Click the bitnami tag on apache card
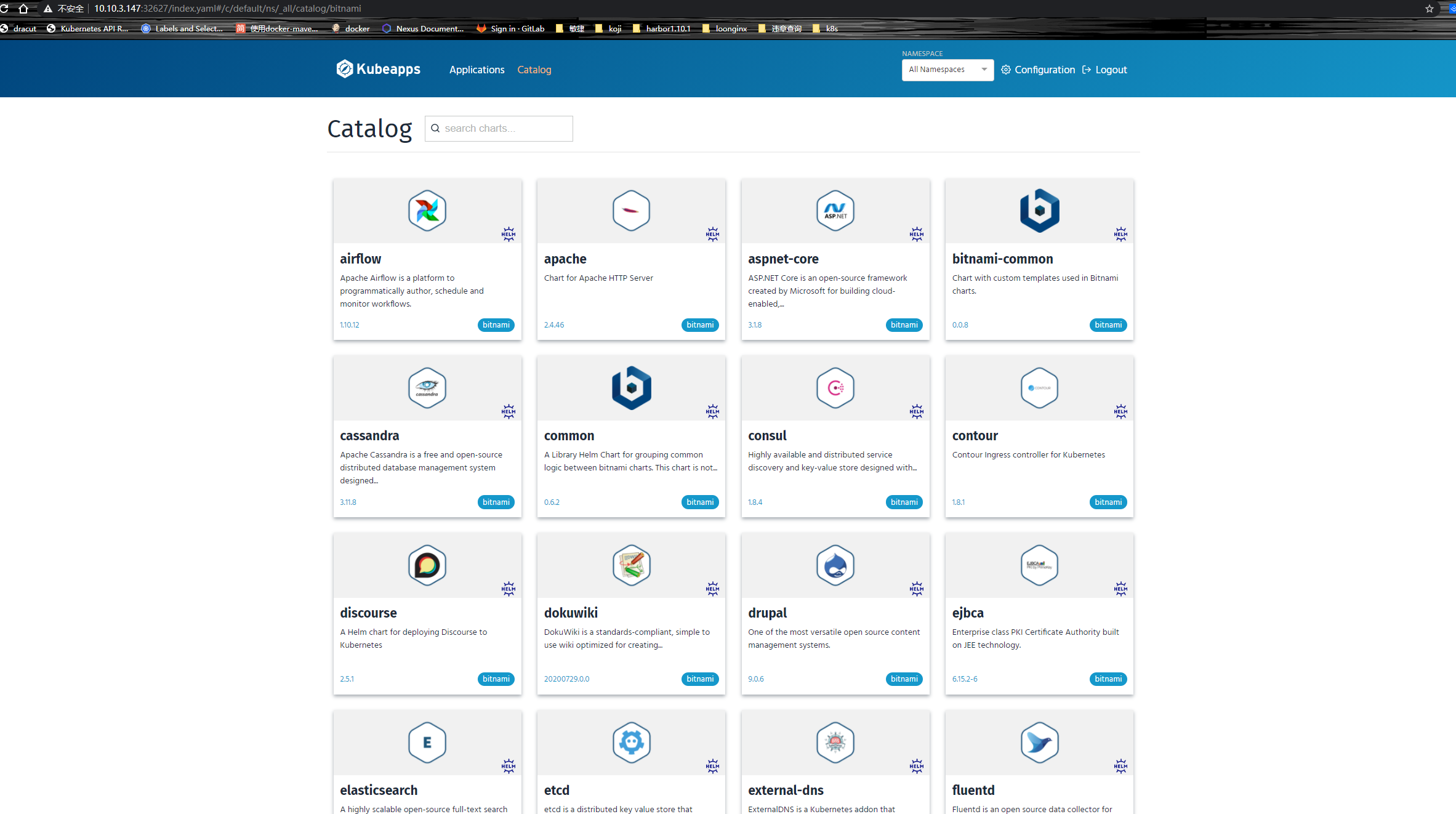The width and height of the screenshot is (1456, 814). coord(700,324)
